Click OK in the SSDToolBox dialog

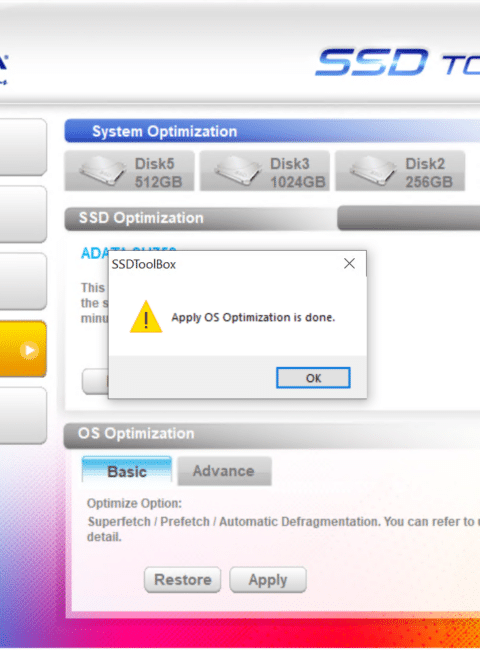pos(313,378)
